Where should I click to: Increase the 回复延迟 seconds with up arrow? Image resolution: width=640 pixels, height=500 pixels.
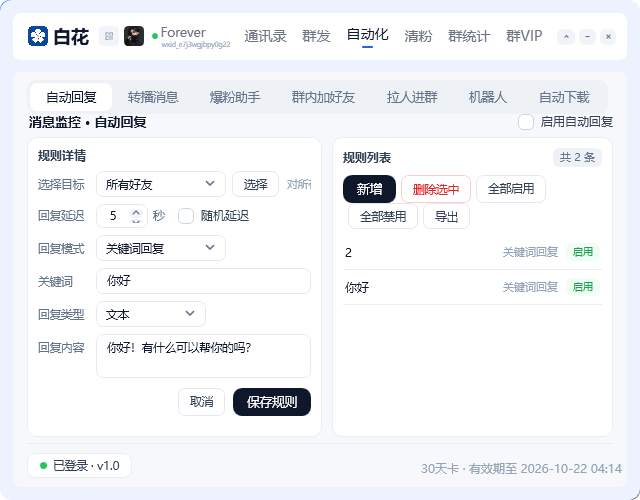(x=136, y=212)
